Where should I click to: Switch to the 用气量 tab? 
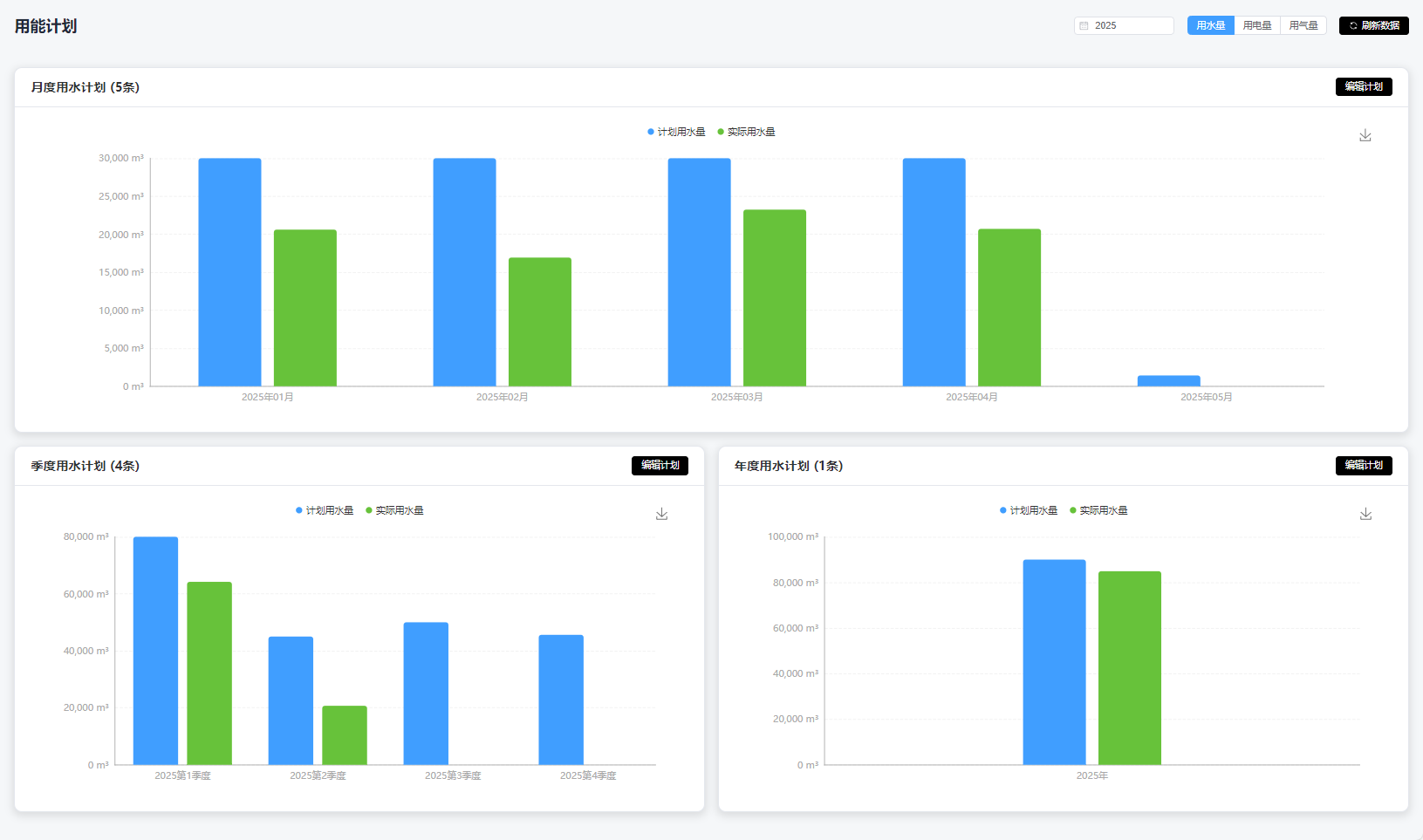pyautogui.click(x=1303, y=26)
